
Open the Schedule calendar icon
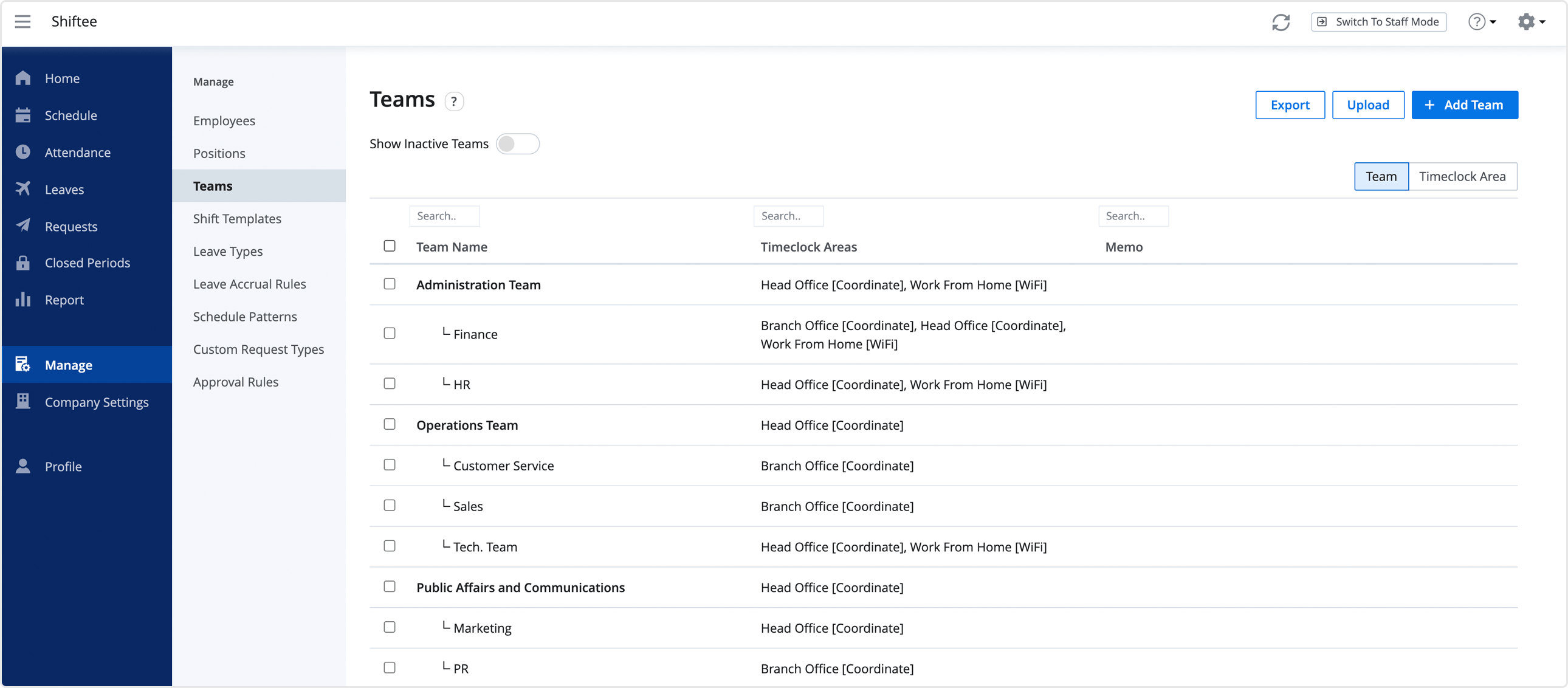(x=23, y=115)
